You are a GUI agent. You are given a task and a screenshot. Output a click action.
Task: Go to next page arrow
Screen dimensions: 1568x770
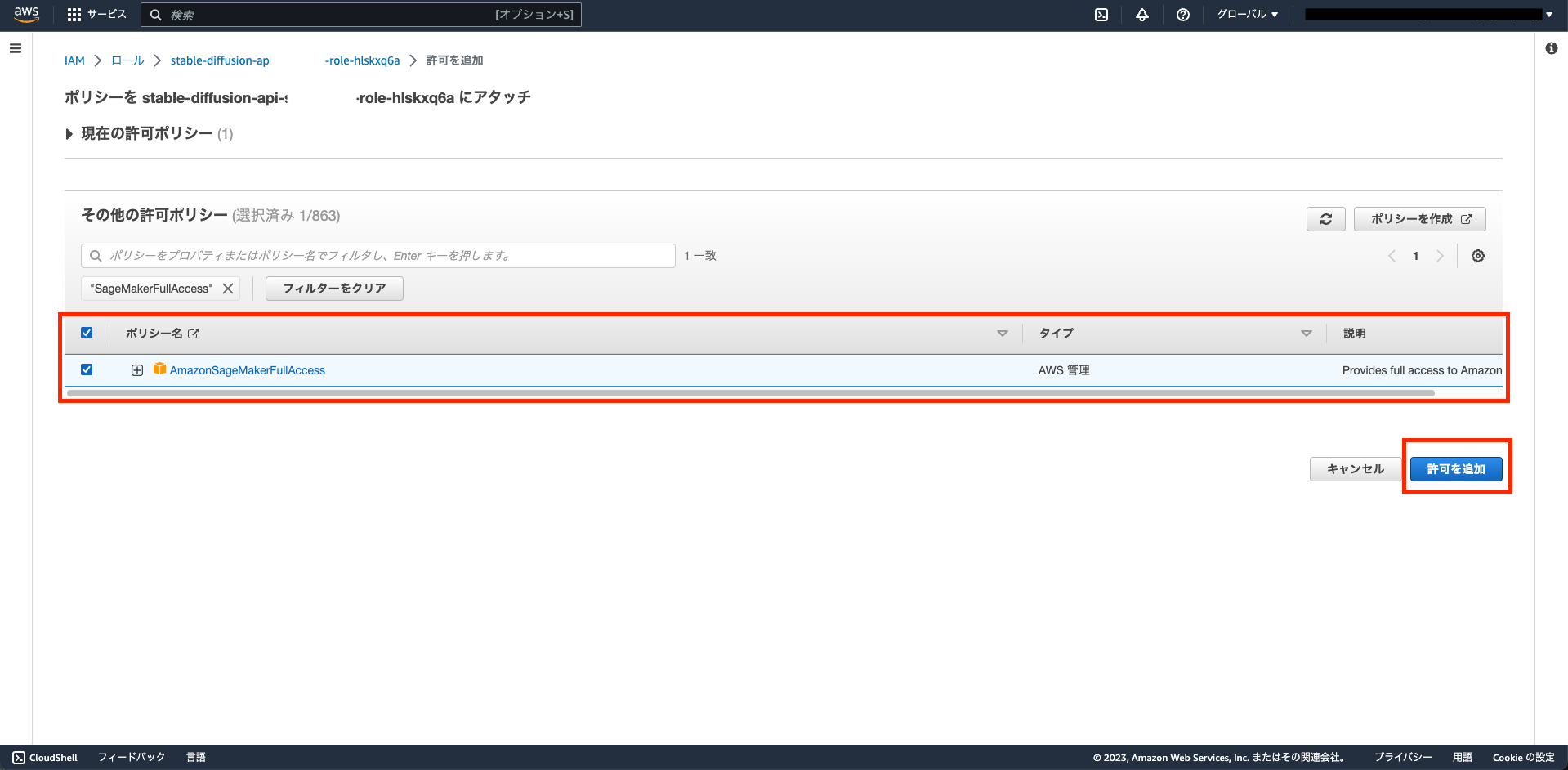(x=1440, y=256)
